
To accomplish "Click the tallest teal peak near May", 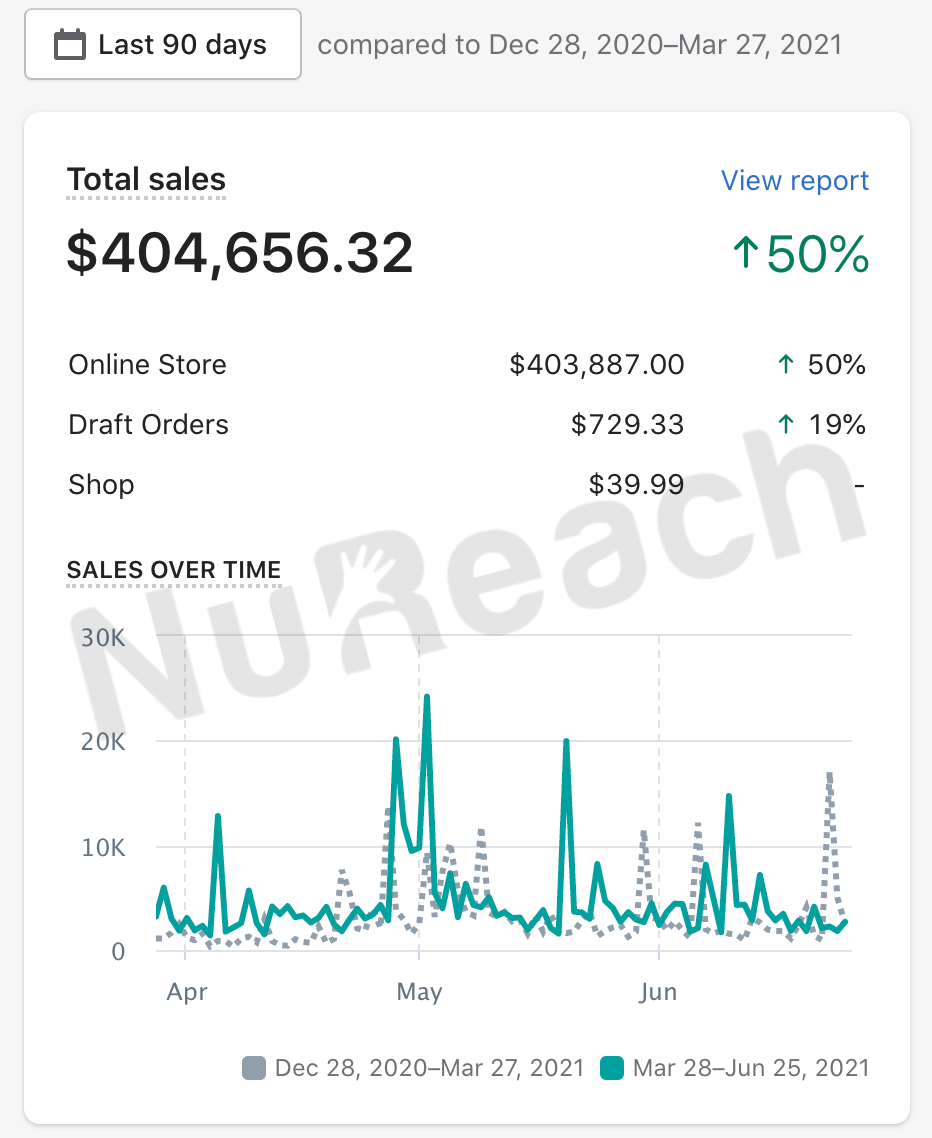I will pyautogui.click(x=427, y=697).
